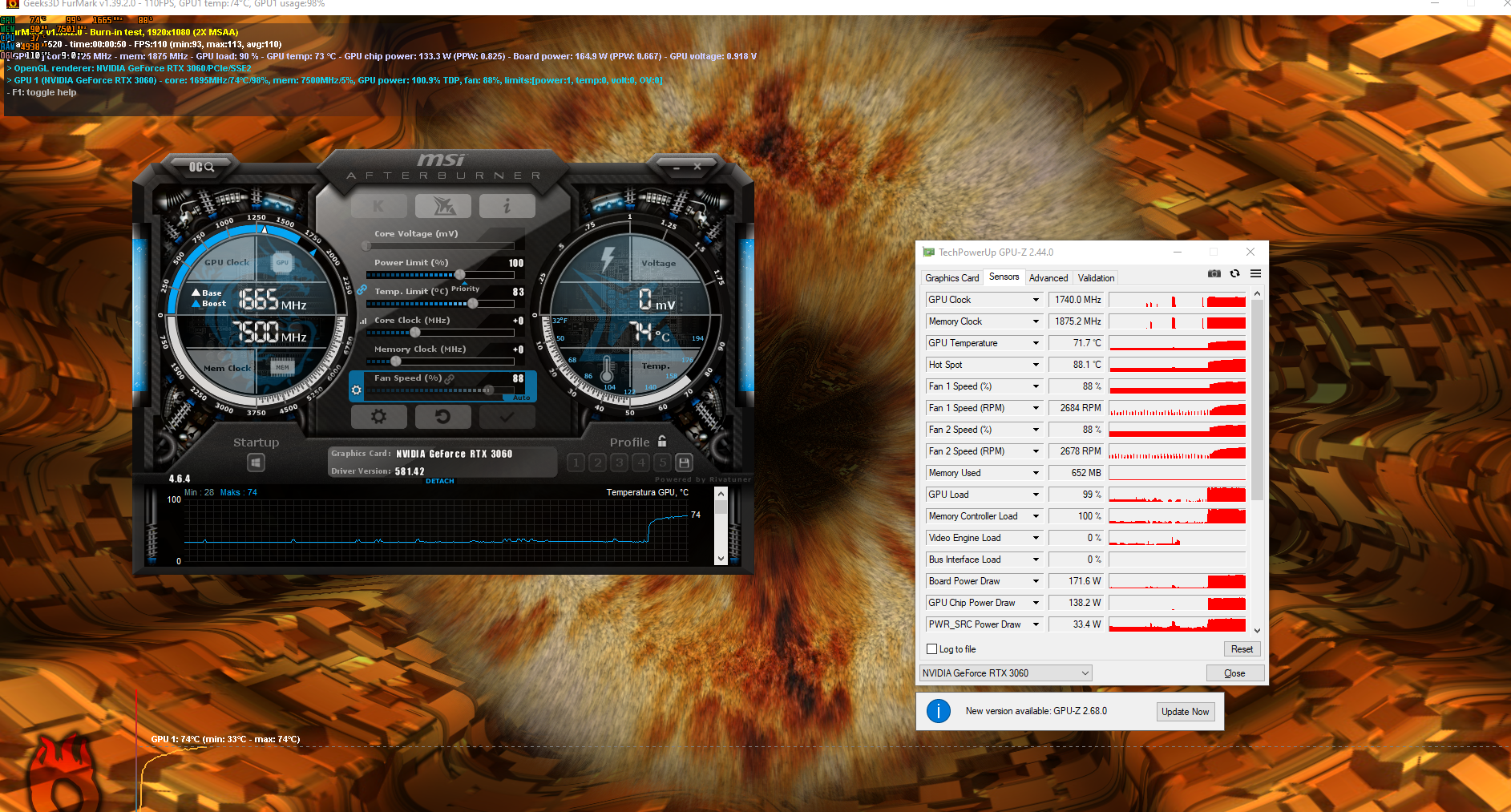Toggle the Windows Startup button in Afterburner
Image resolution: width=1511 pixels, height=812 pixels.
256,463
